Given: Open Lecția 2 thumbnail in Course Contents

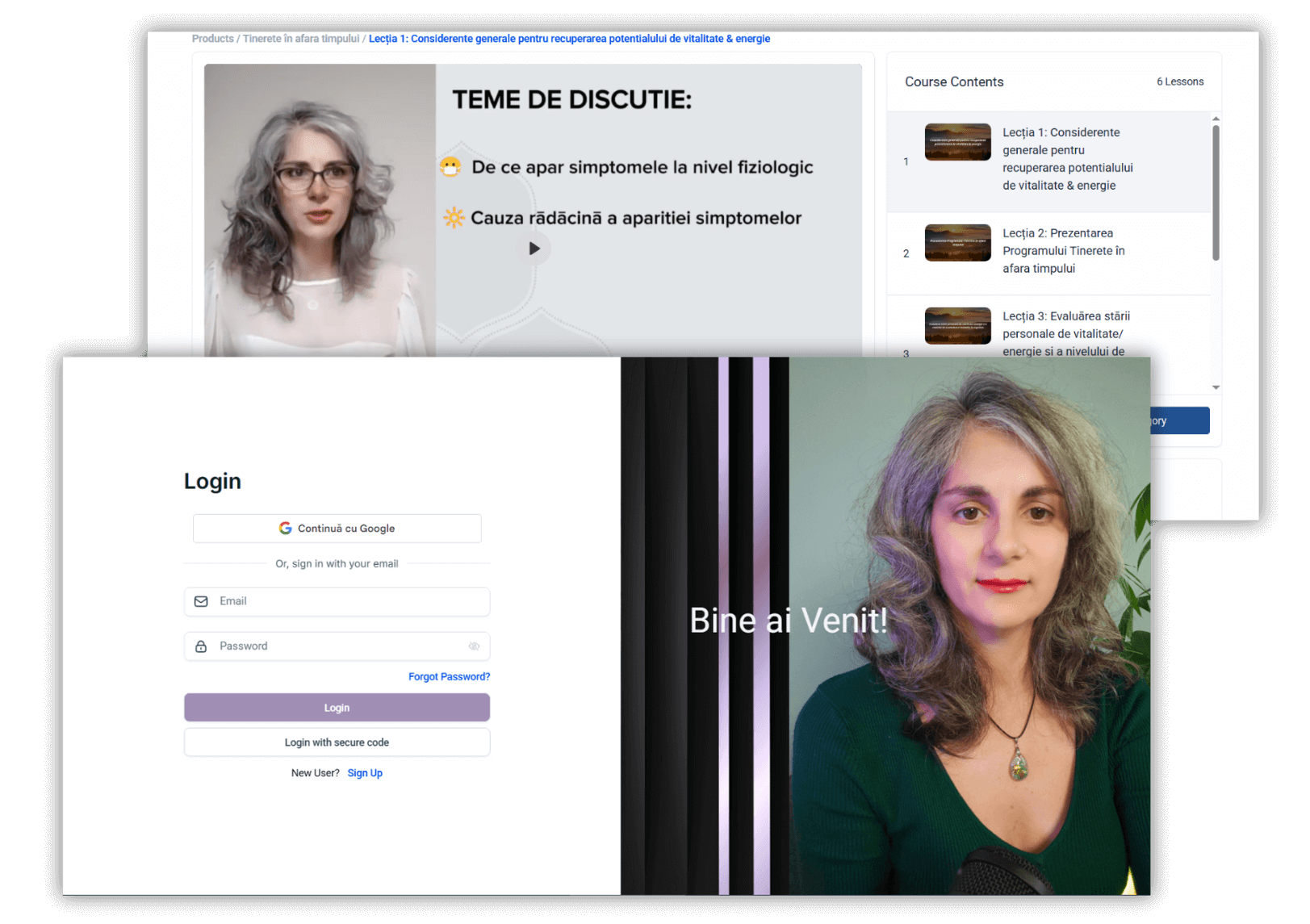Looking at the screenshot, I should coord(957,243).
